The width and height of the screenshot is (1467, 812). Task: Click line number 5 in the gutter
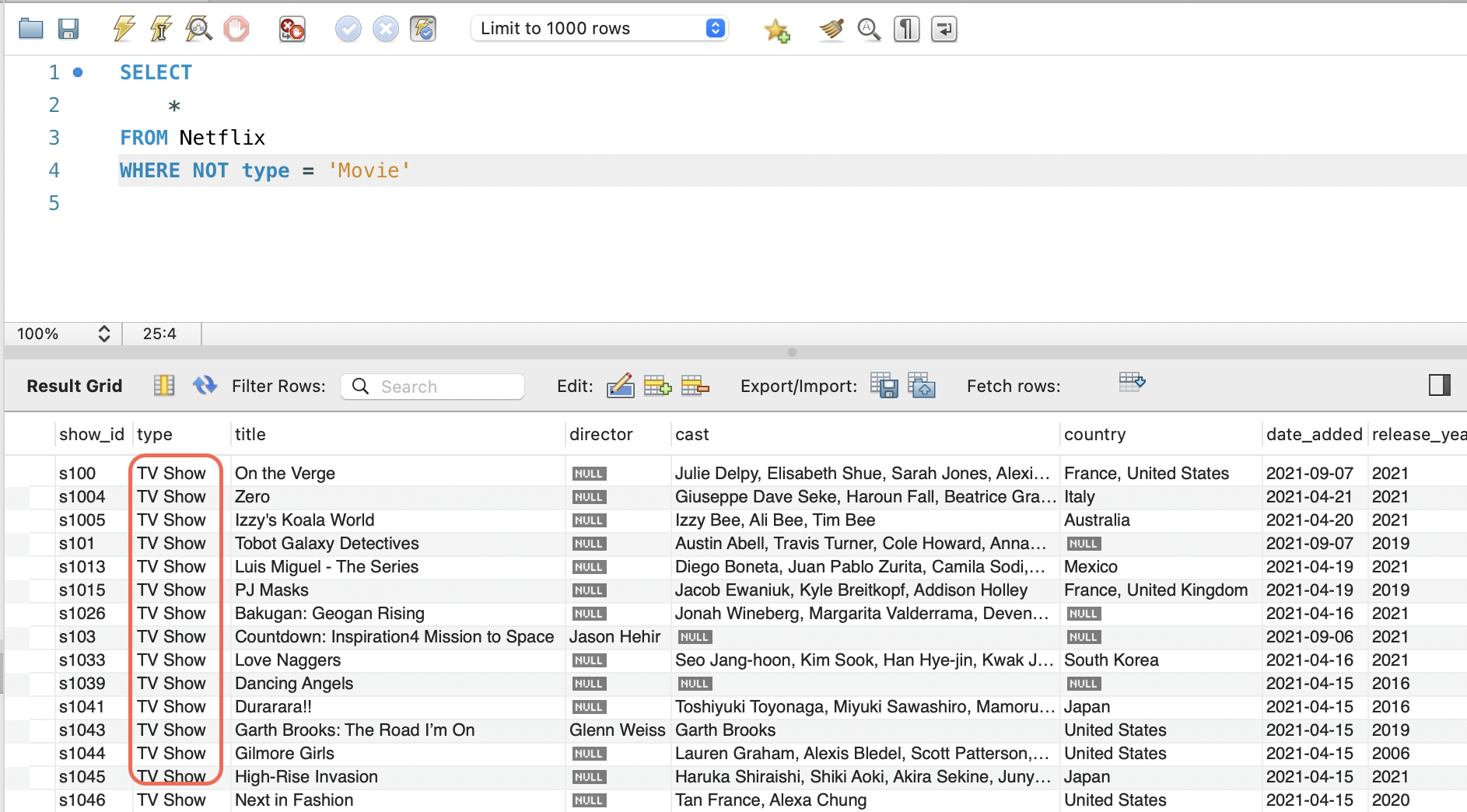tap(54, 203)
